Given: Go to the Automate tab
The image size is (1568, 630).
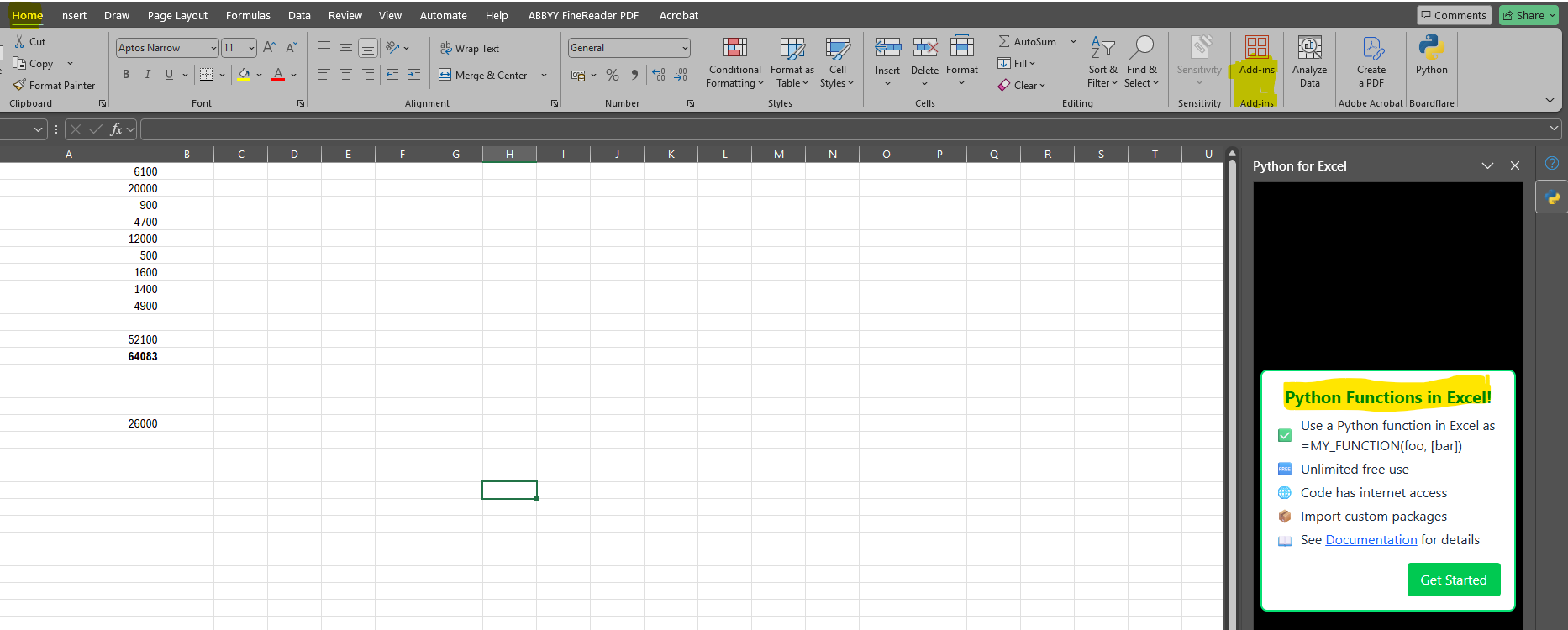Looking at the screenshot, I should point(443,15).
